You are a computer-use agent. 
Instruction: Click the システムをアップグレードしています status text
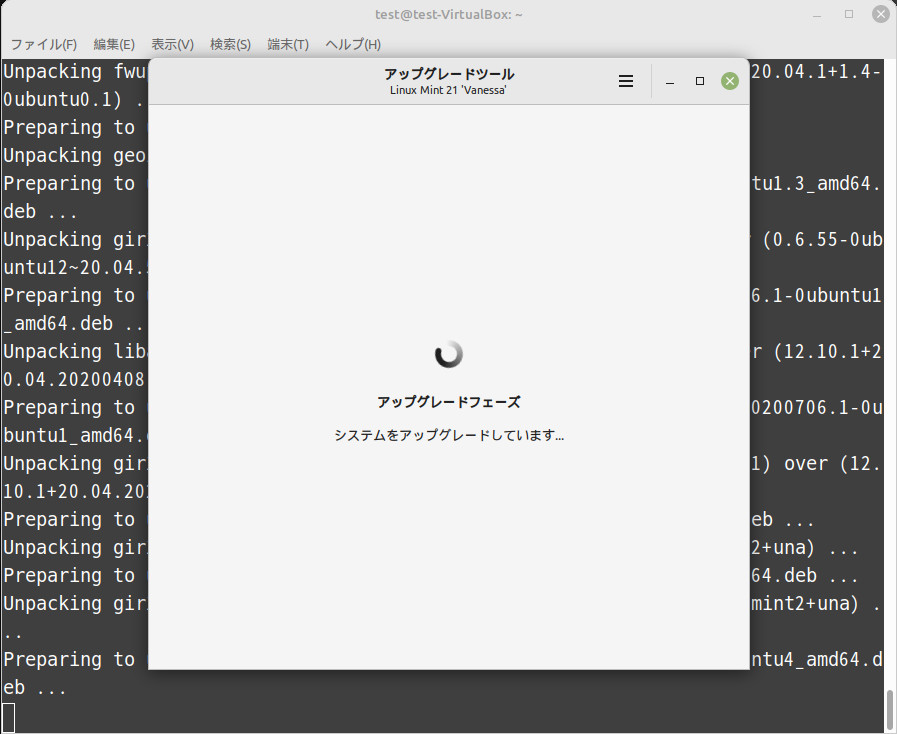[449, 436]
